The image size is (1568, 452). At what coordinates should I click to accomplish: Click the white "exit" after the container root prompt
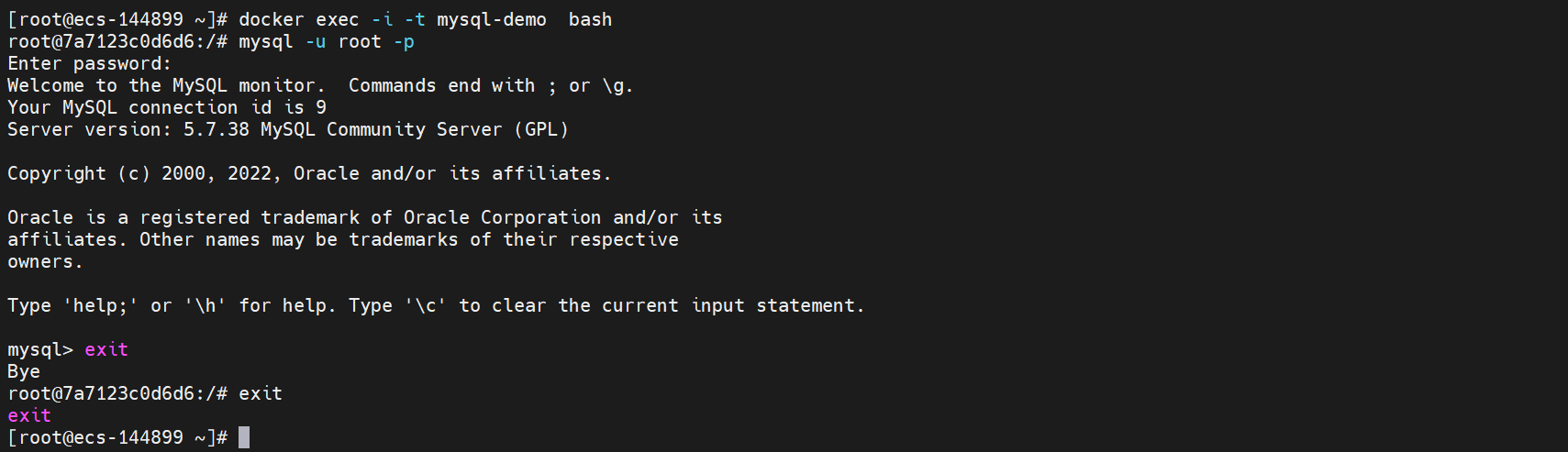pos(261,393)
